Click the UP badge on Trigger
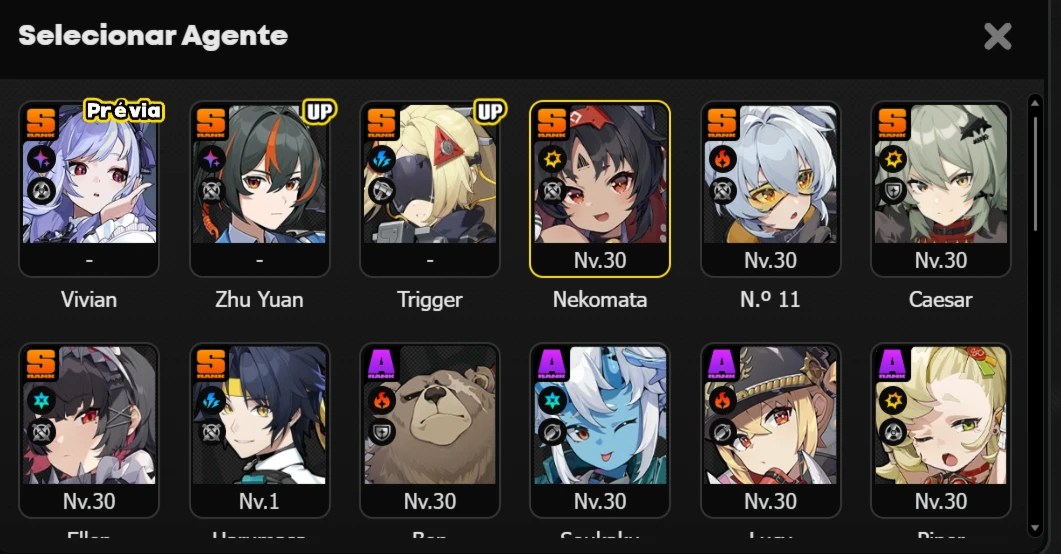 [490, 111]
